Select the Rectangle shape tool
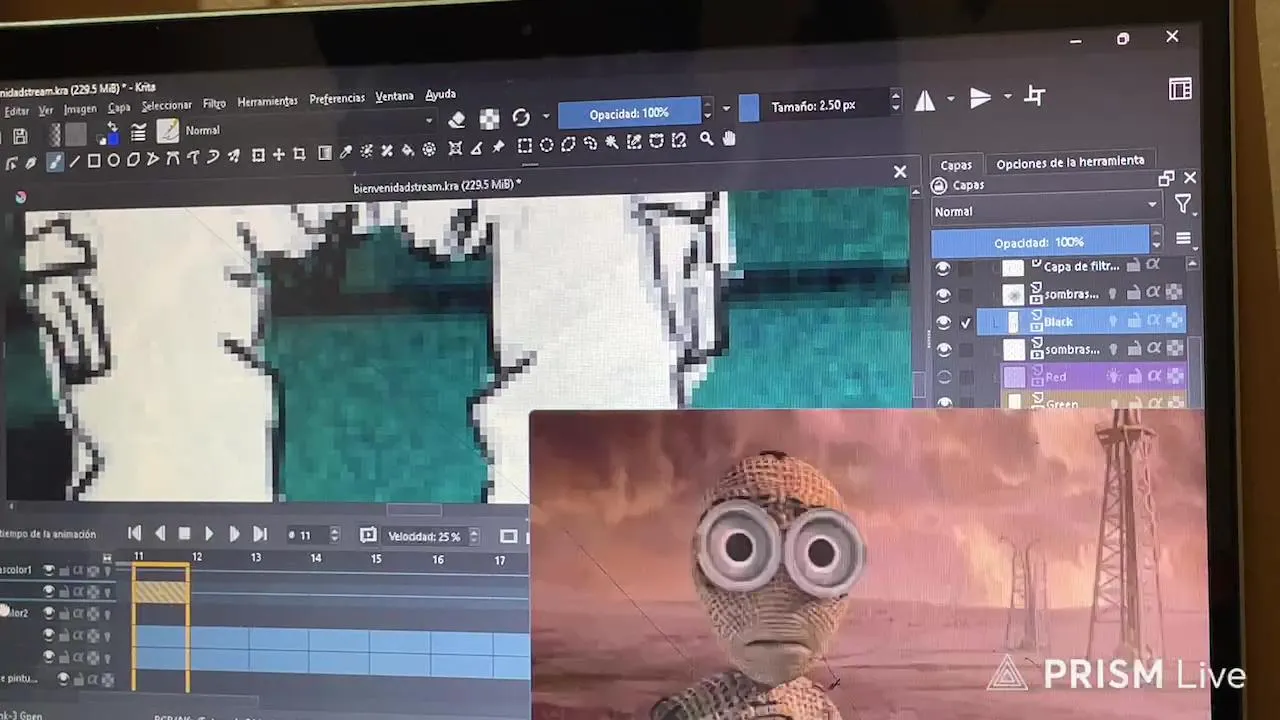The height and width of the screenshot is (720, 1280). tap(93, 160)
